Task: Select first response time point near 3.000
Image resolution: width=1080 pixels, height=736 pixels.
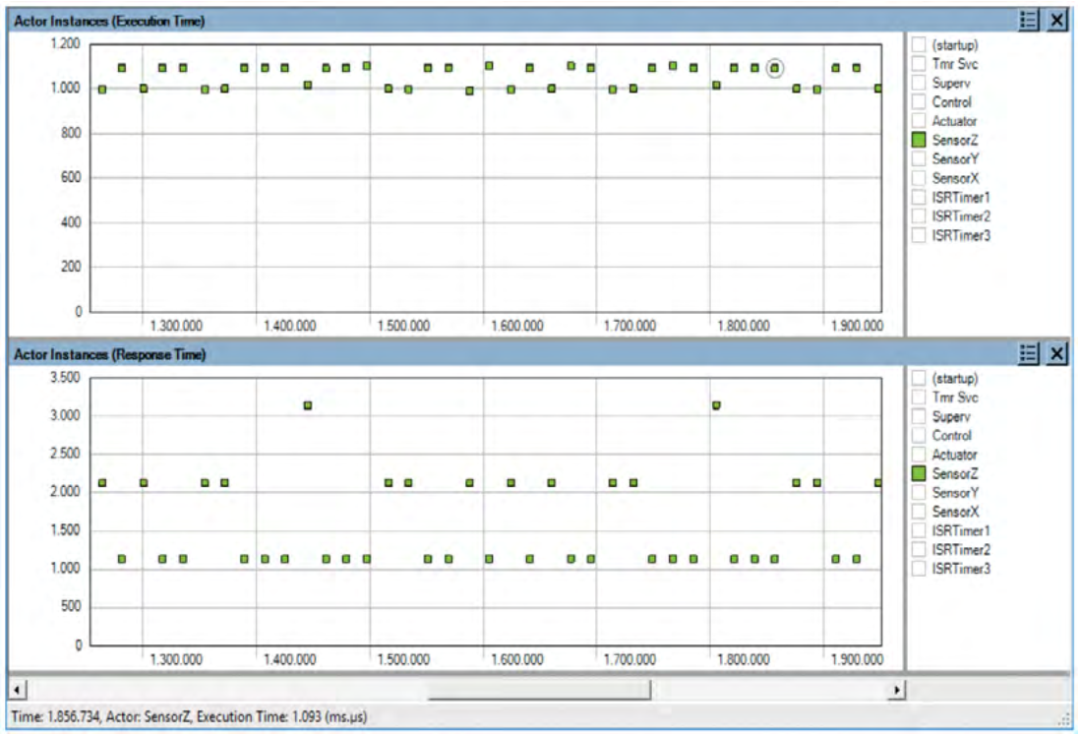Action: (x=308, y=406)
